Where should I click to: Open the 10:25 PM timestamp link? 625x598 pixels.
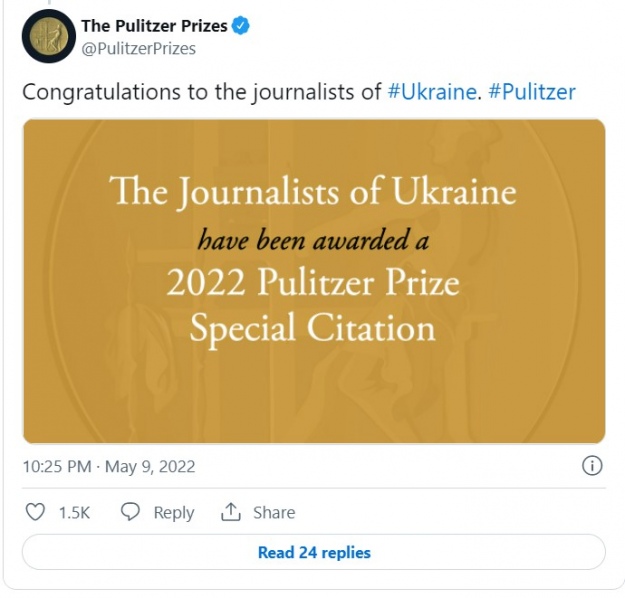(108, 466)
